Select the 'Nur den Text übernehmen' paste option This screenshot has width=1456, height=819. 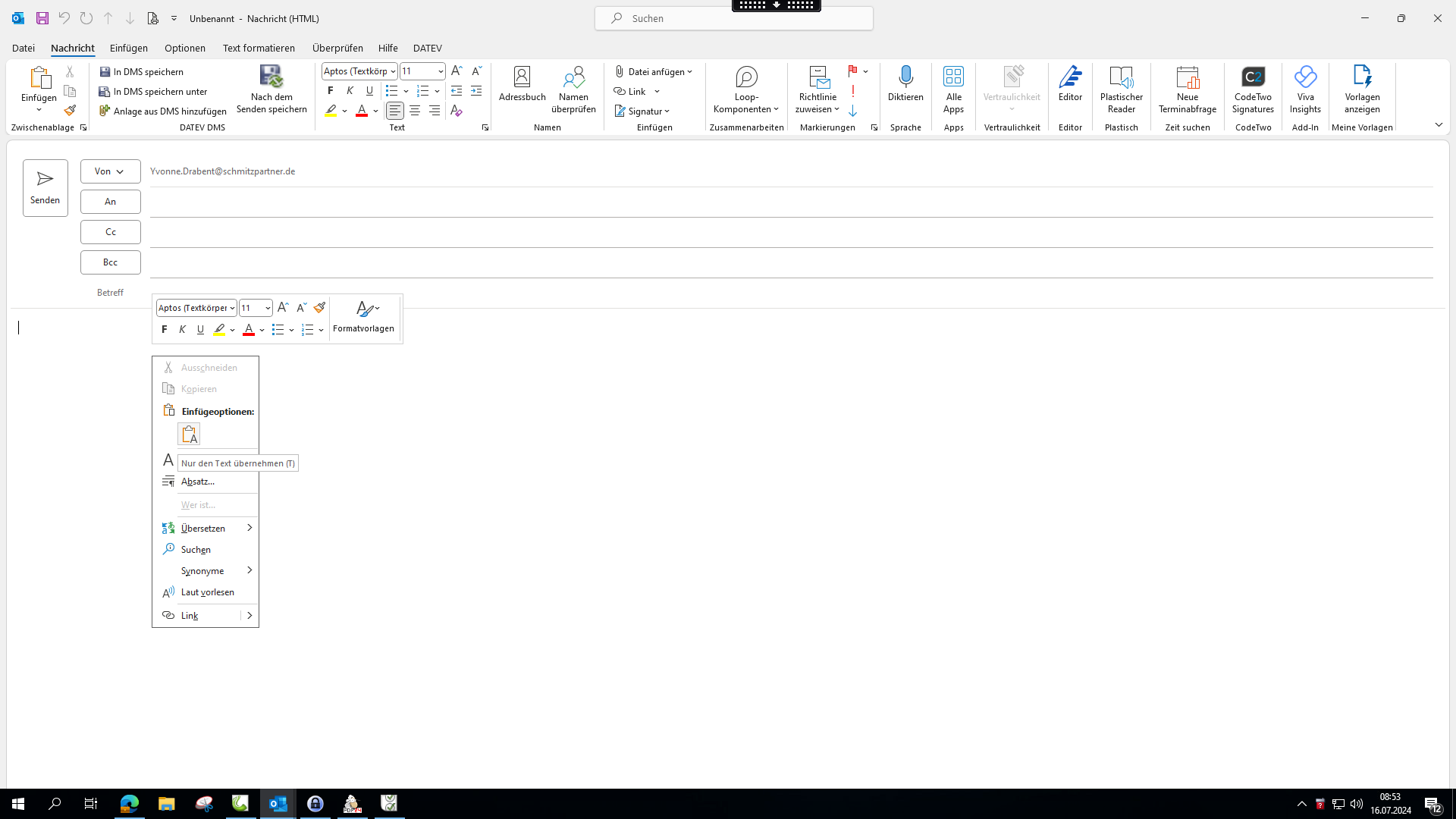tap(189, 434)
